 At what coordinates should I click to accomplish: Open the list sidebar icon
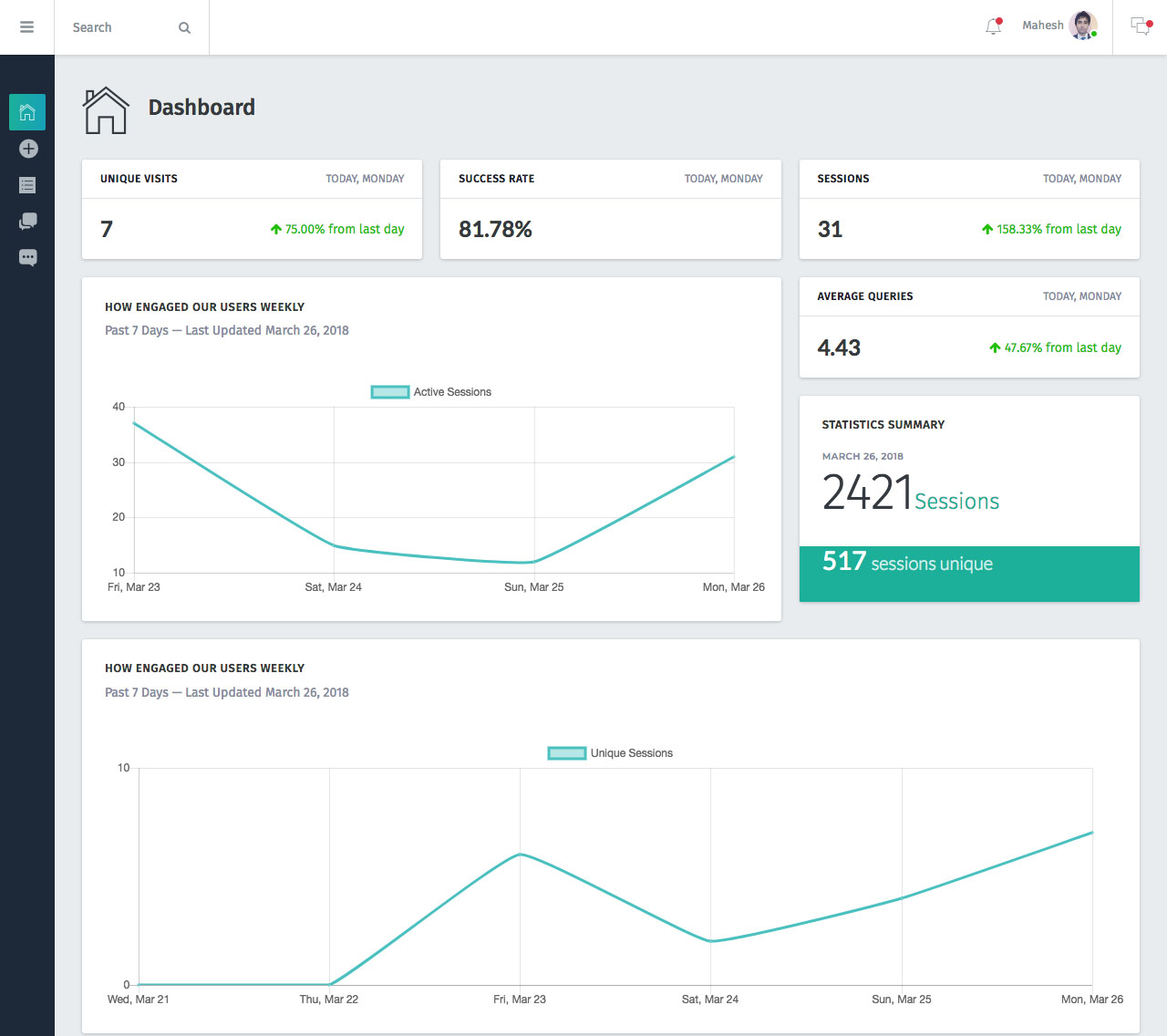tap(27, 185)
